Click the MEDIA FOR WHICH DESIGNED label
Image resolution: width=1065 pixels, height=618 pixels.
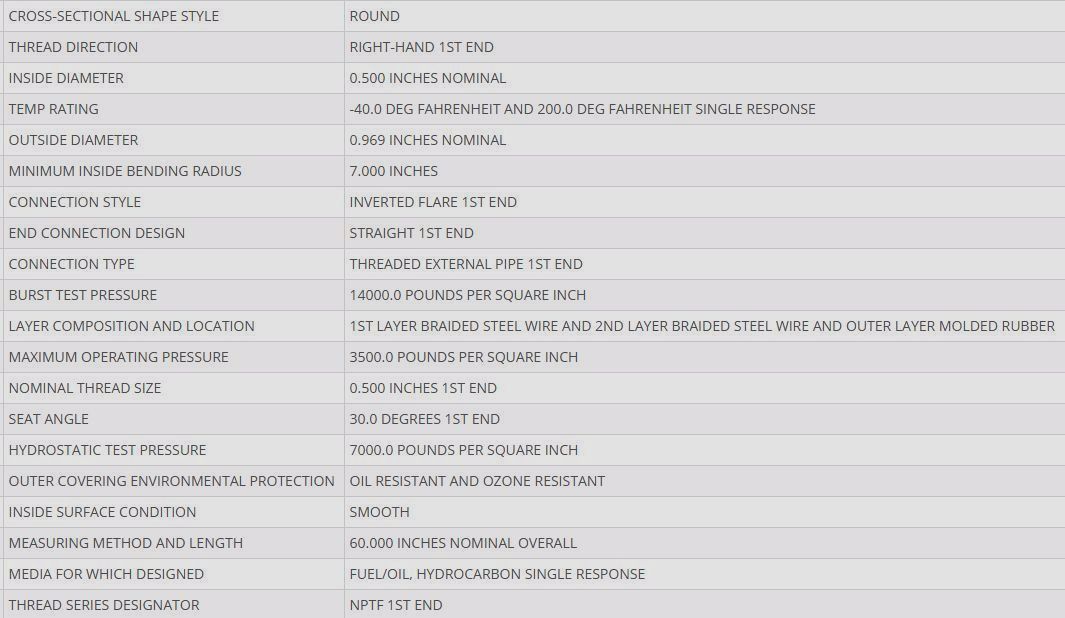pyautogui.click(x=106, y=574)
